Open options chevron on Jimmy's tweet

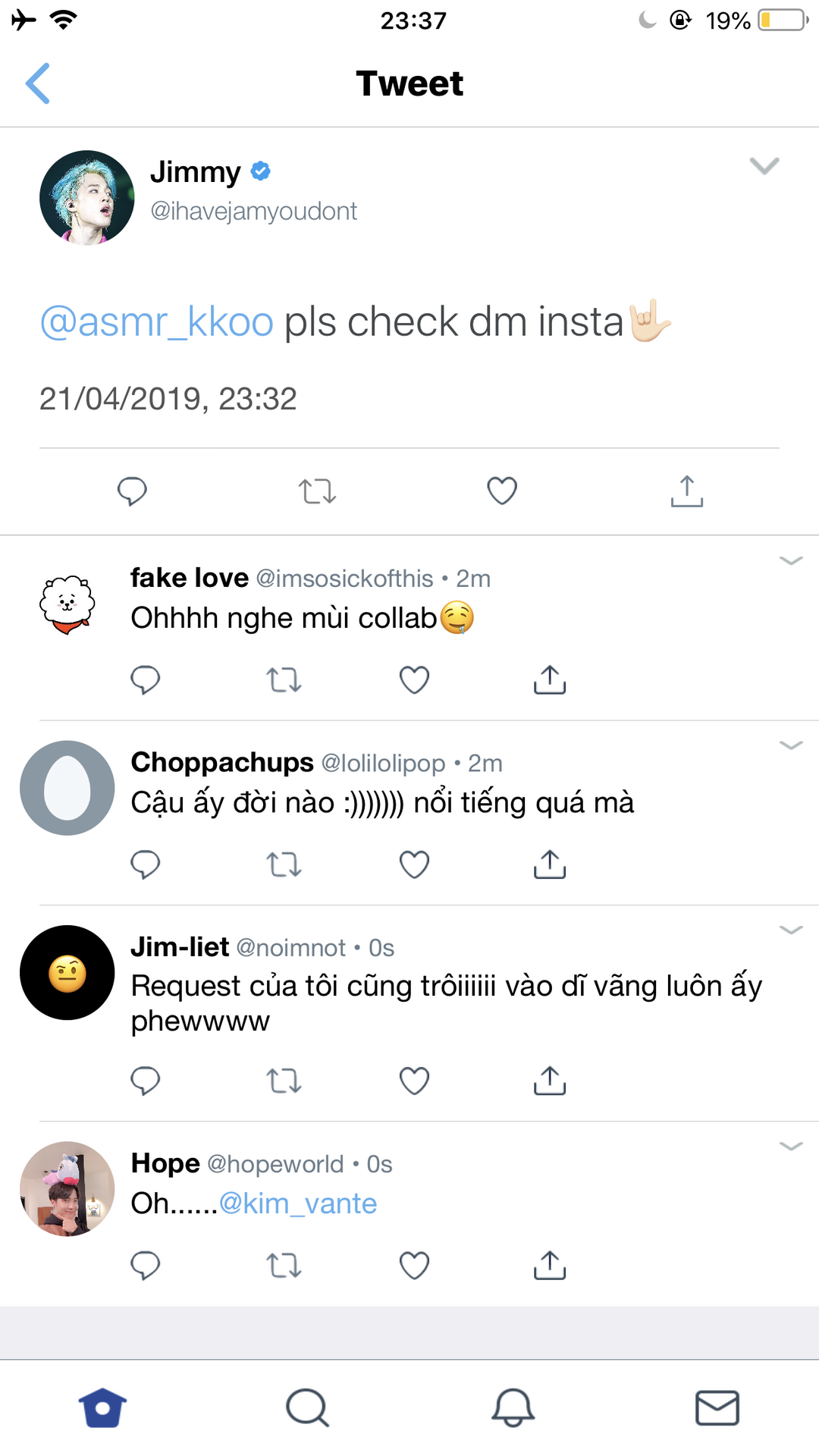tap(764, 166)
